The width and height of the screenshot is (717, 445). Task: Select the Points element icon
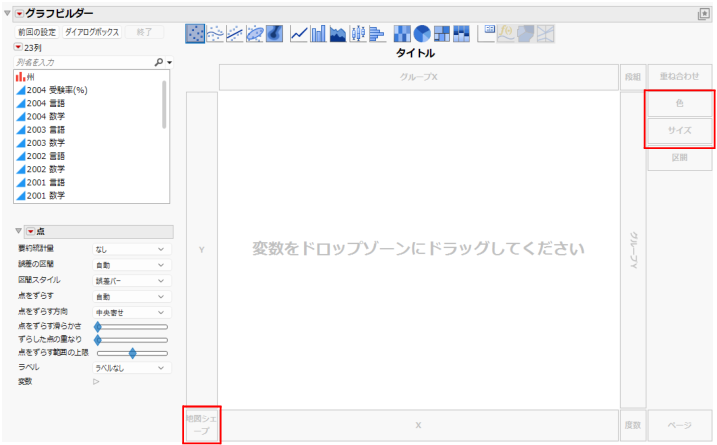click(x=195, y=33)
